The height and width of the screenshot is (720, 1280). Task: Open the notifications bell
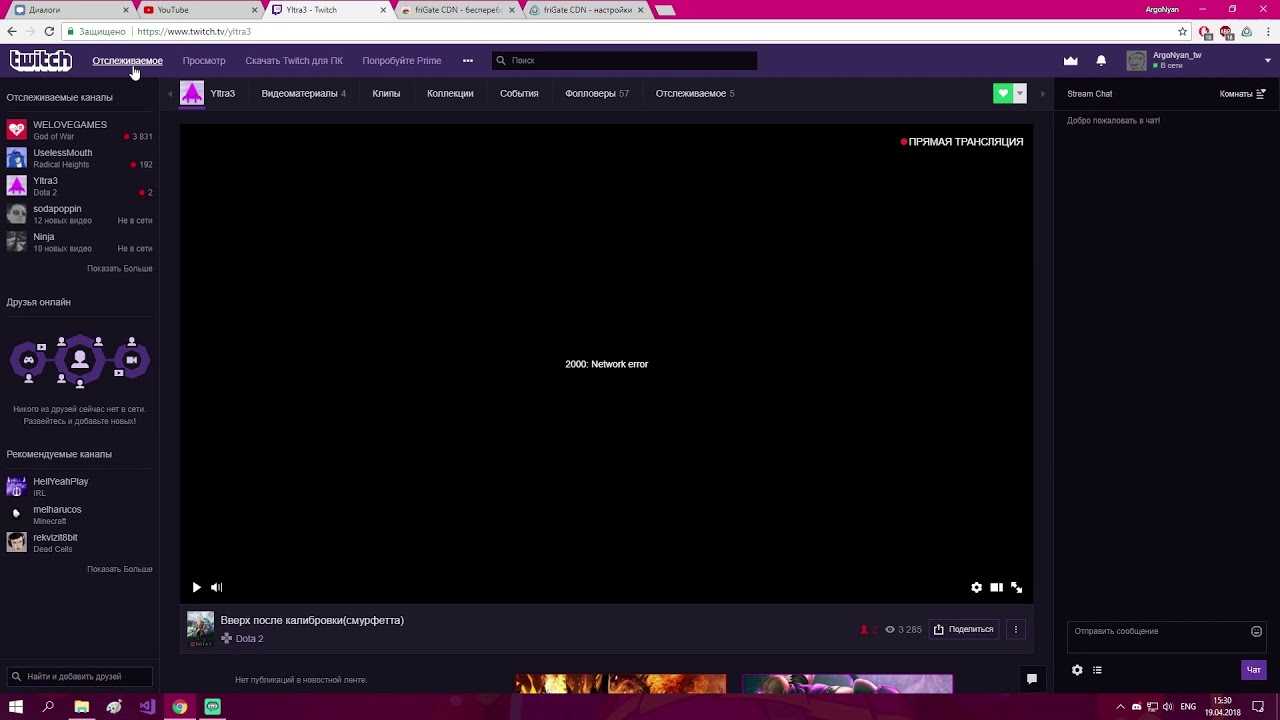1101,61
